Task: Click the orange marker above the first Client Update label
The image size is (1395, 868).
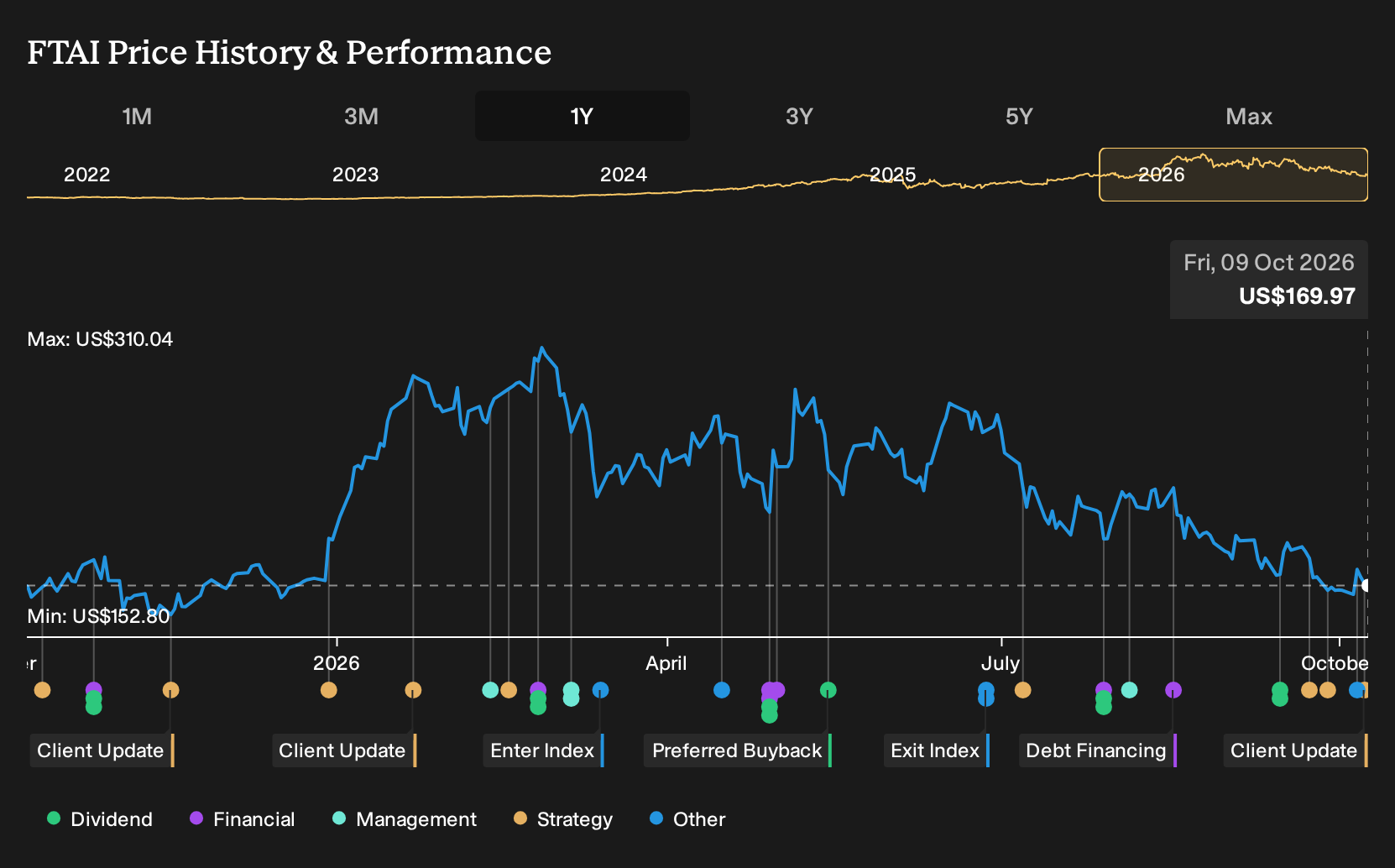Action: click(171, 690)
